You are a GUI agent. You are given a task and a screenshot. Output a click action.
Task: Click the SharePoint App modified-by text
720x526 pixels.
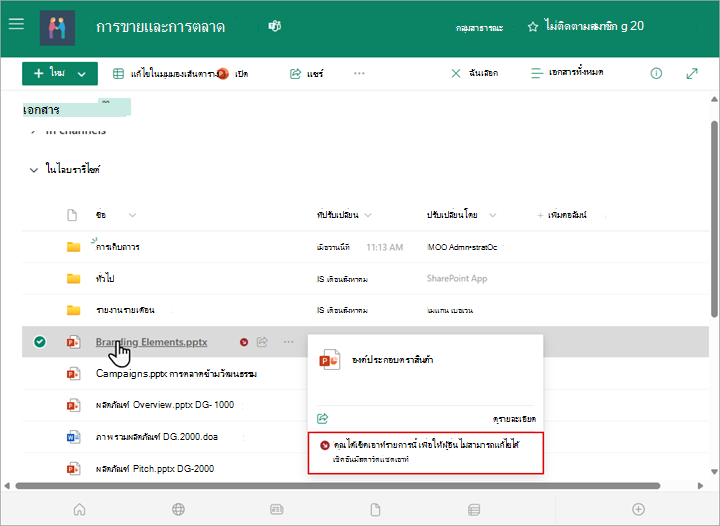click(457, 279)
